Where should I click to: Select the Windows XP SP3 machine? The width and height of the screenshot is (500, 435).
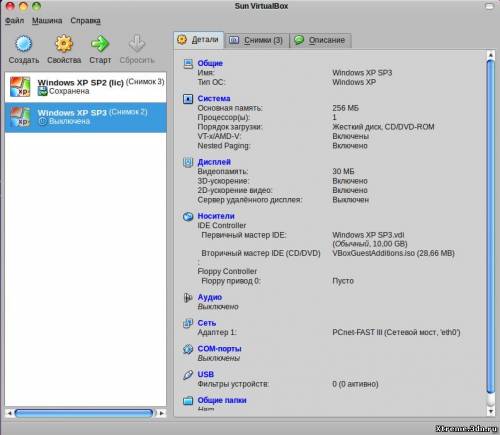click(x=86, y=117)
